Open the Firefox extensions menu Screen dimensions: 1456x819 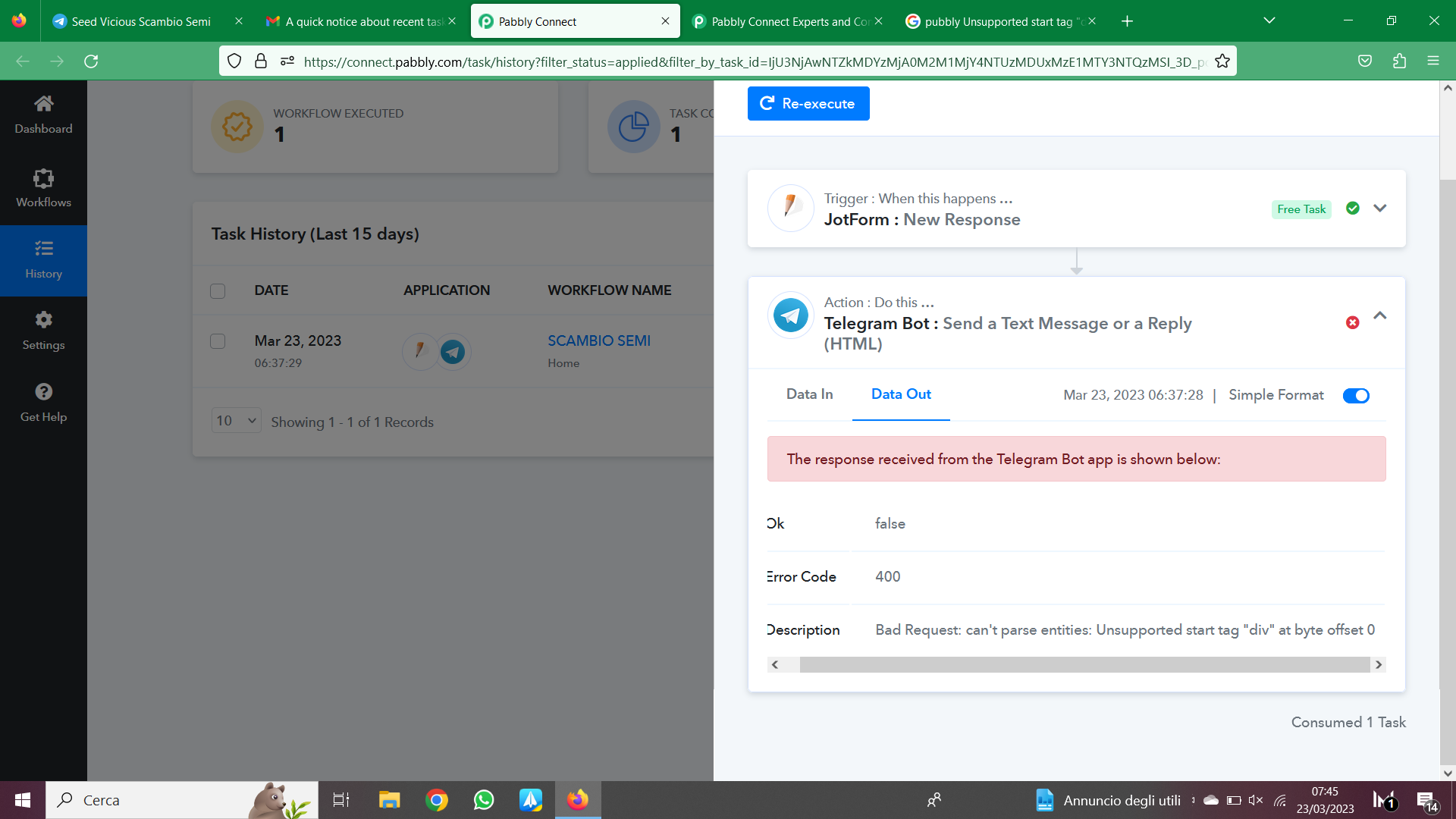(1399, 61)
